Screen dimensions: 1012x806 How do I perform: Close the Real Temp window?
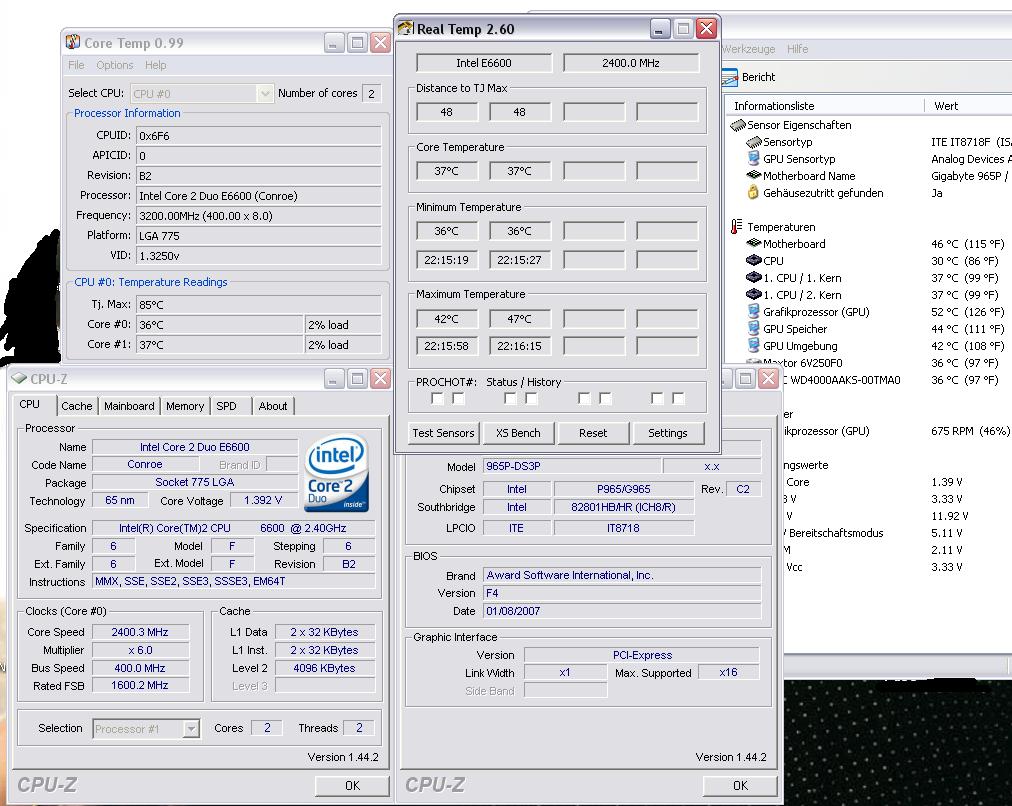(707, 28)
